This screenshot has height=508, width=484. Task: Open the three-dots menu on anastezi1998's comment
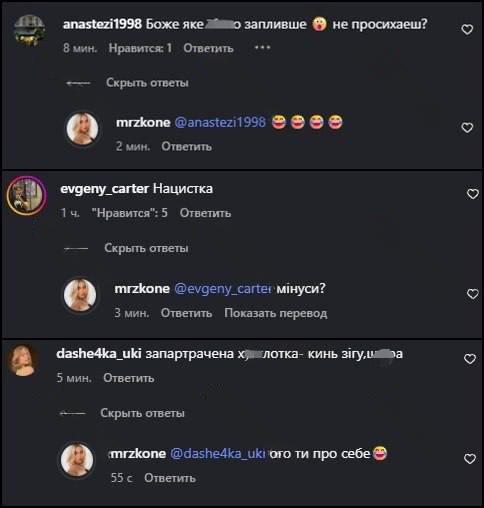click(262, 48)
